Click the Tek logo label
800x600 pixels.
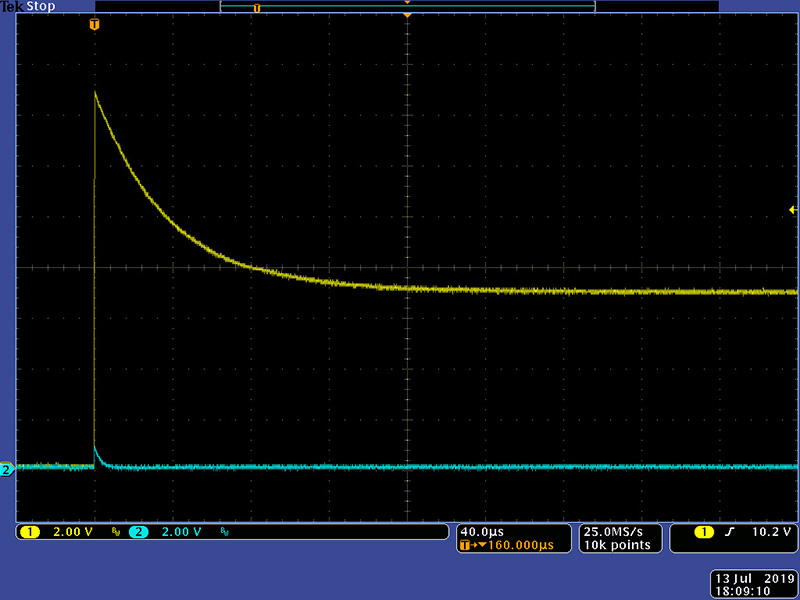[x=11, y=6]
